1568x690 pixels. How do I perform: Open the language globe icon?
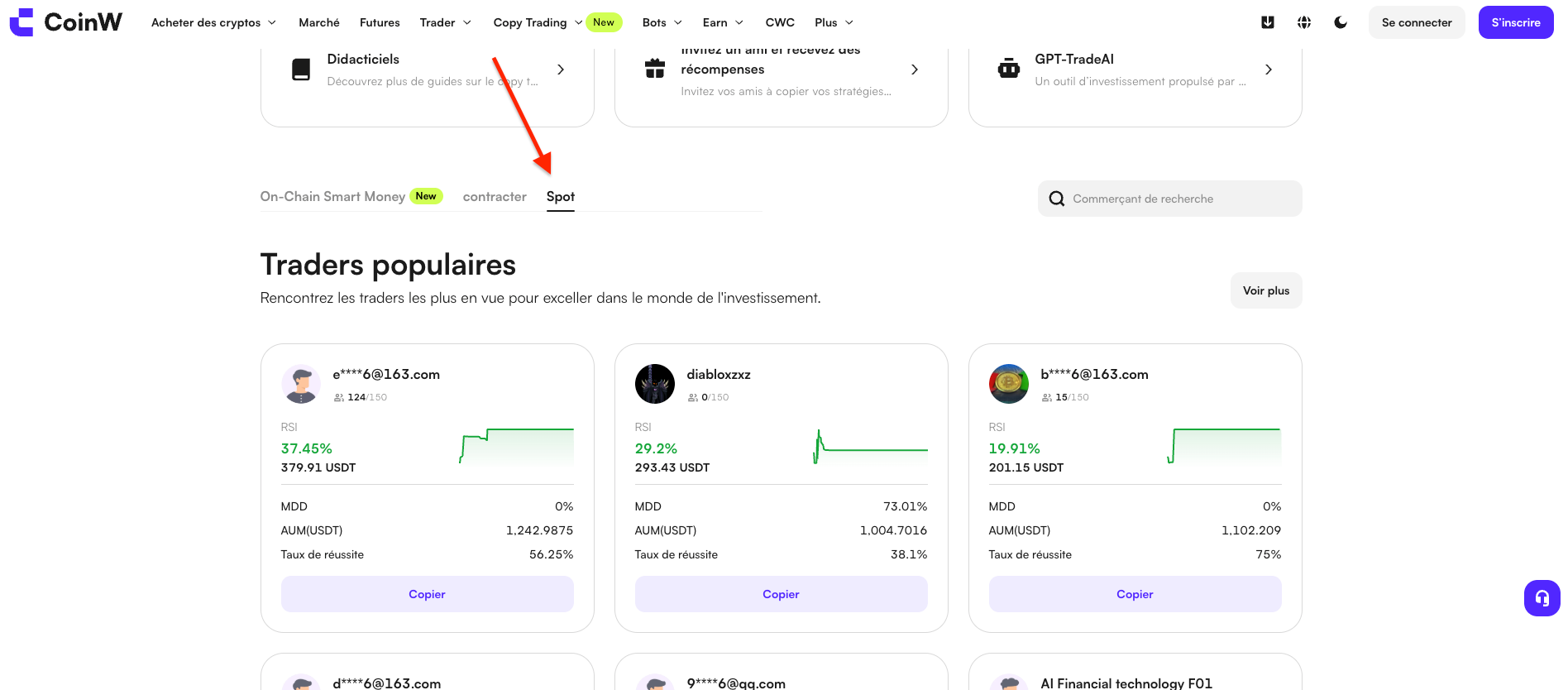pyautogui.click(x=1304, y=22)
